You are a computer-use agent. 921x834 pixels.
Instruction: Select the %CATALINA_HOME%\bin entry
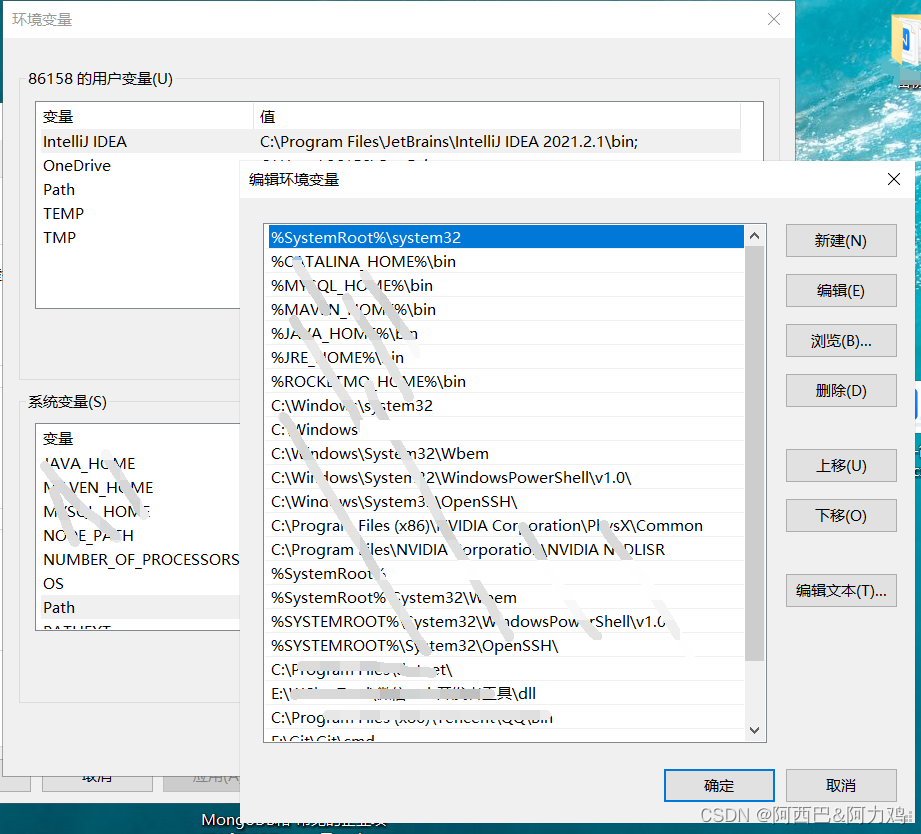pyautogui.click(x=506, y=261)
